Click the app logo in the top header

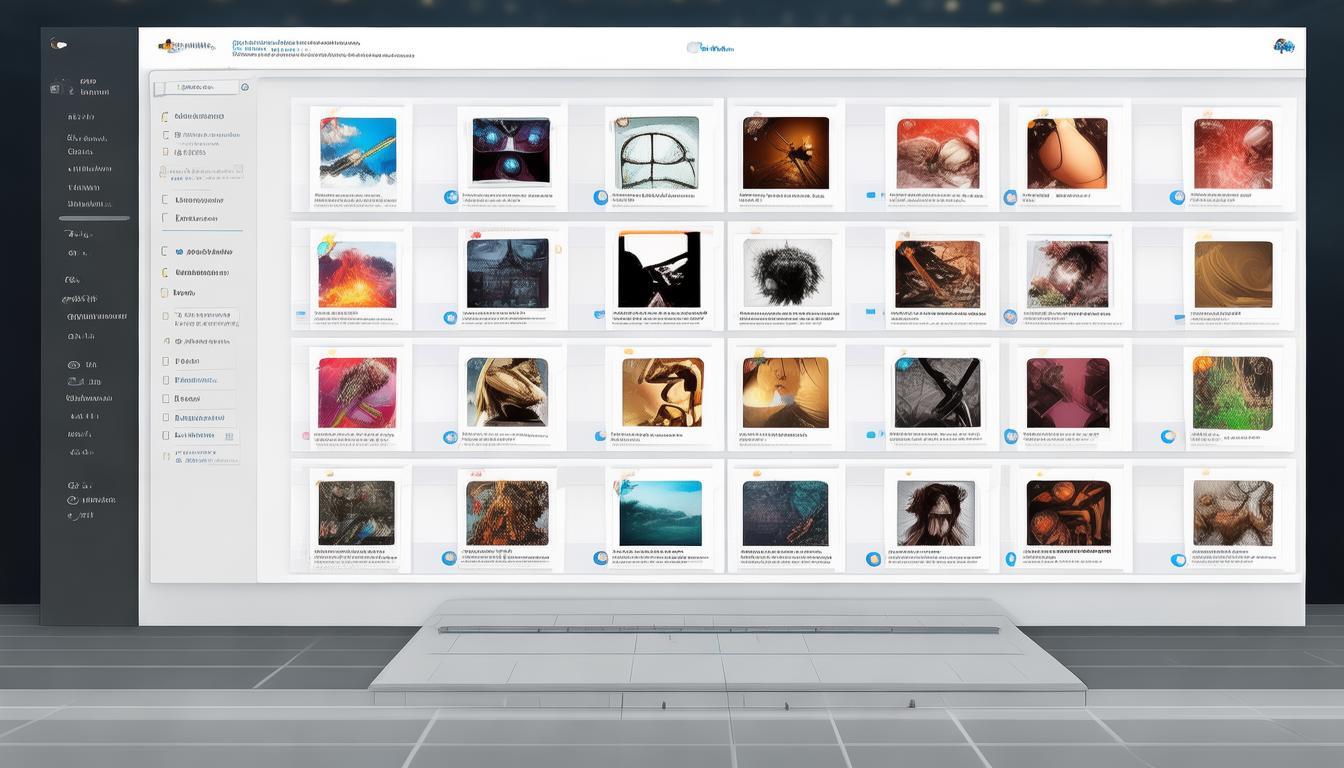coord(186,46)
